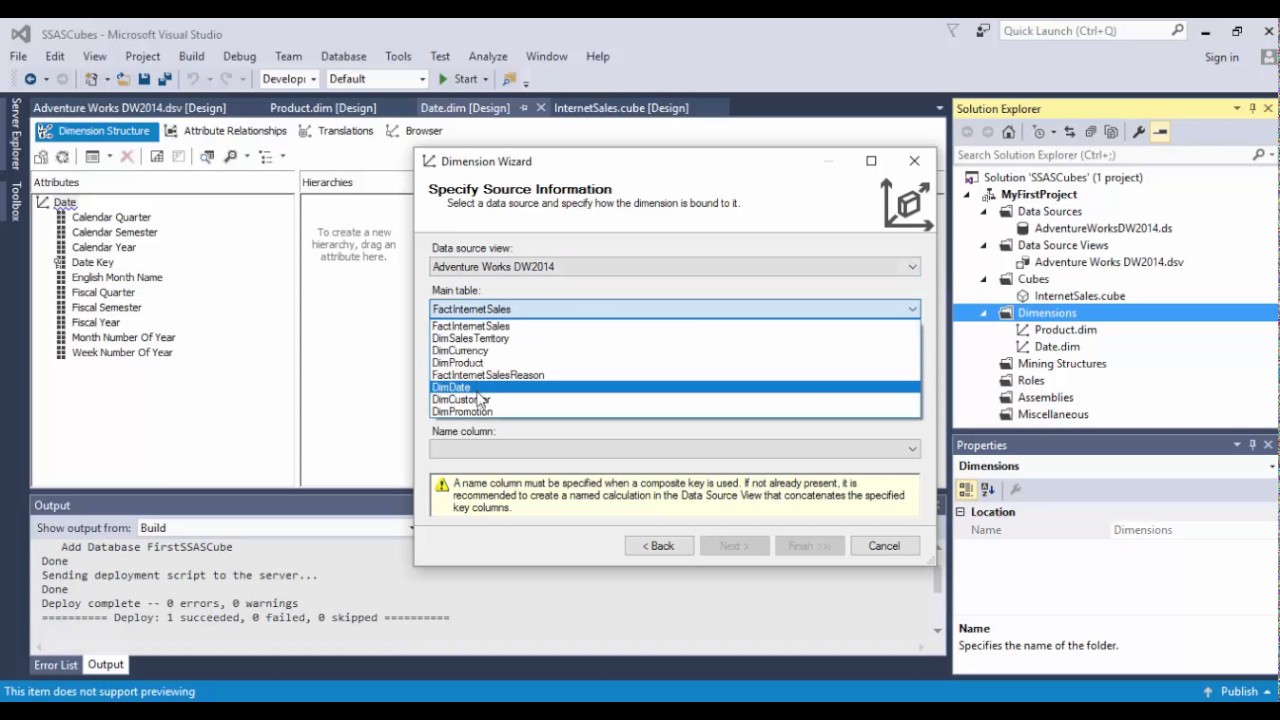Click Home icon in Solution Explorer
The height and width of the screenshot is (720, 1280).
1009,132
